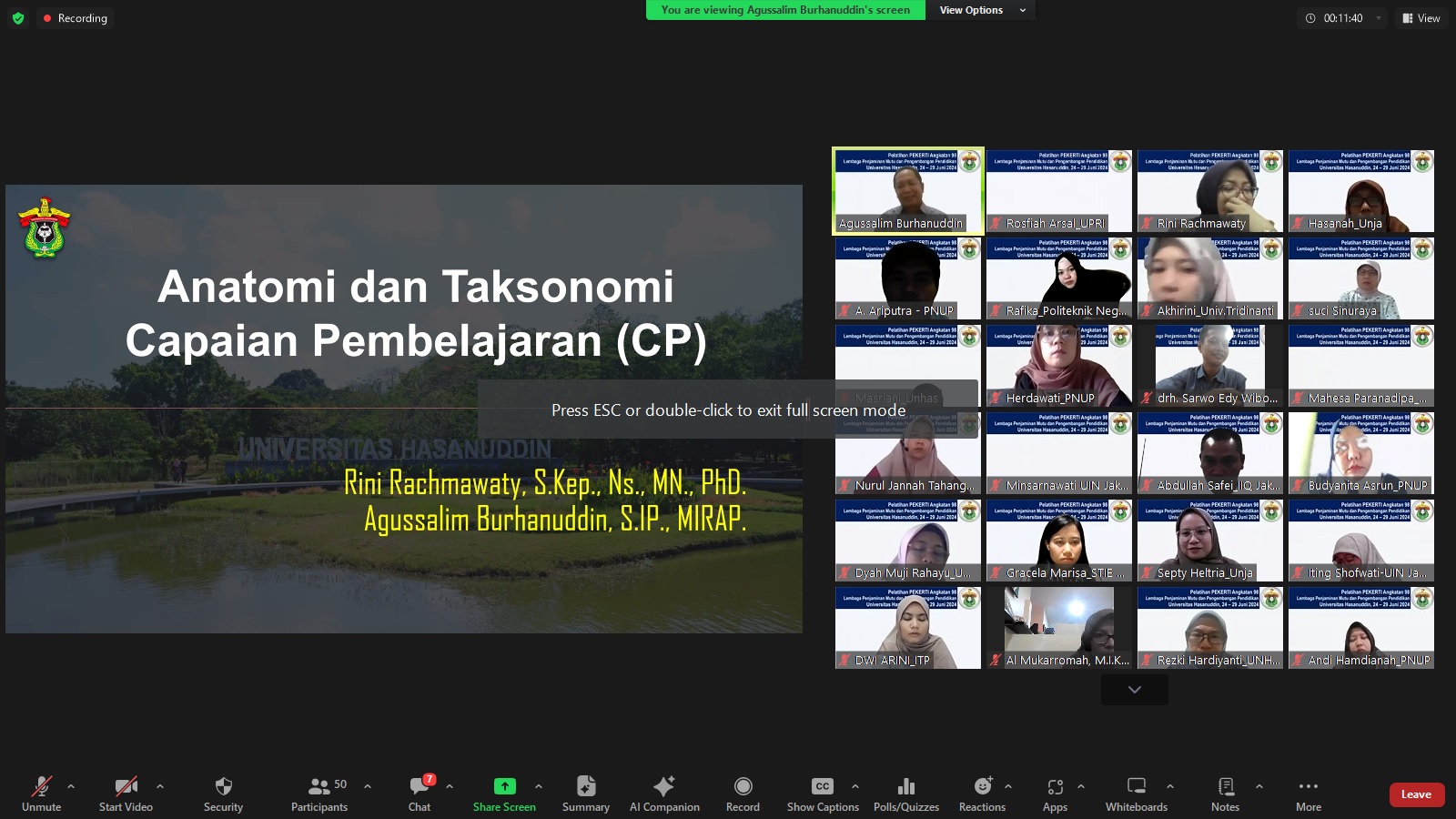The height and width of the screenshot is (819, 1456).
Task: Click the green Share Screen button
Action: (x=504, y=794)
